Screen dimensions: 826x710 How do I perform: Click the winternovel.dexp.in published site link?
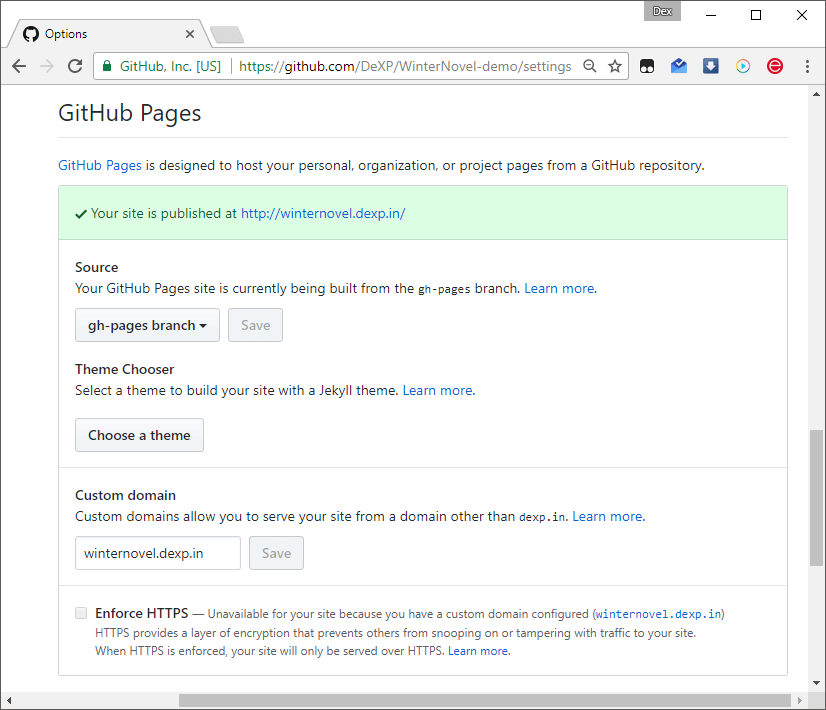tap(322, 213)
